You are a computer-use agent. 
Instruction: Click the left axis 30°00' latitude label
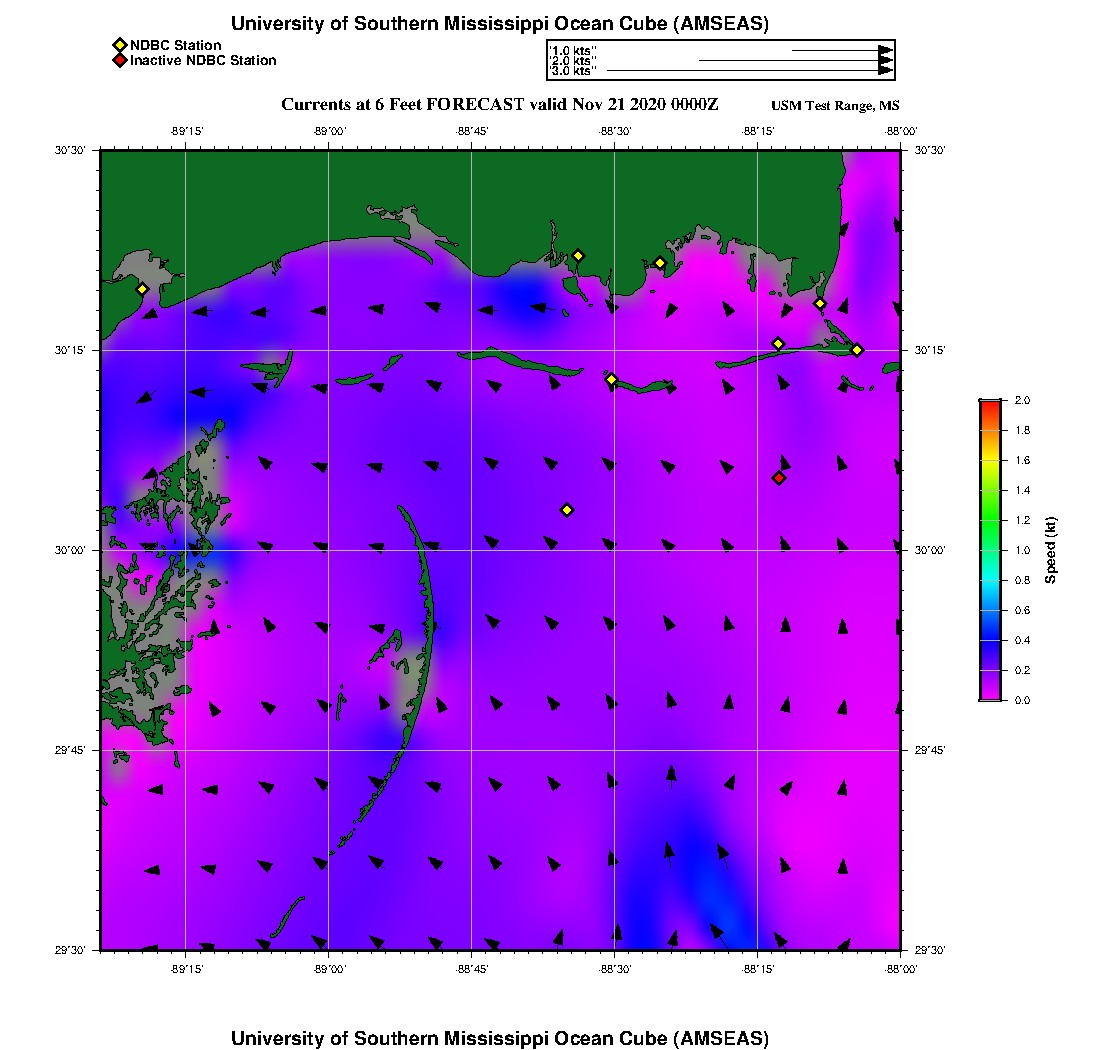point(70,550)
